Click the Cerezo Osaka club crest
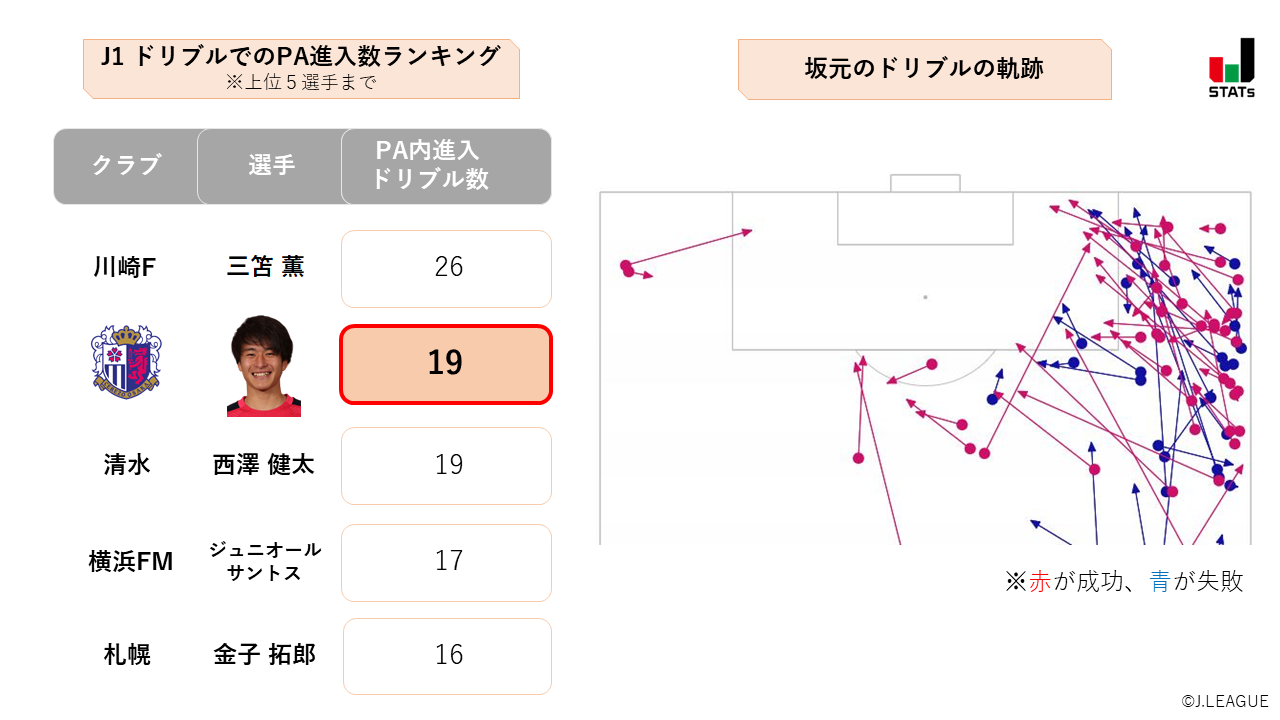This screenshot has height=720, width=1280. (126, 360)
